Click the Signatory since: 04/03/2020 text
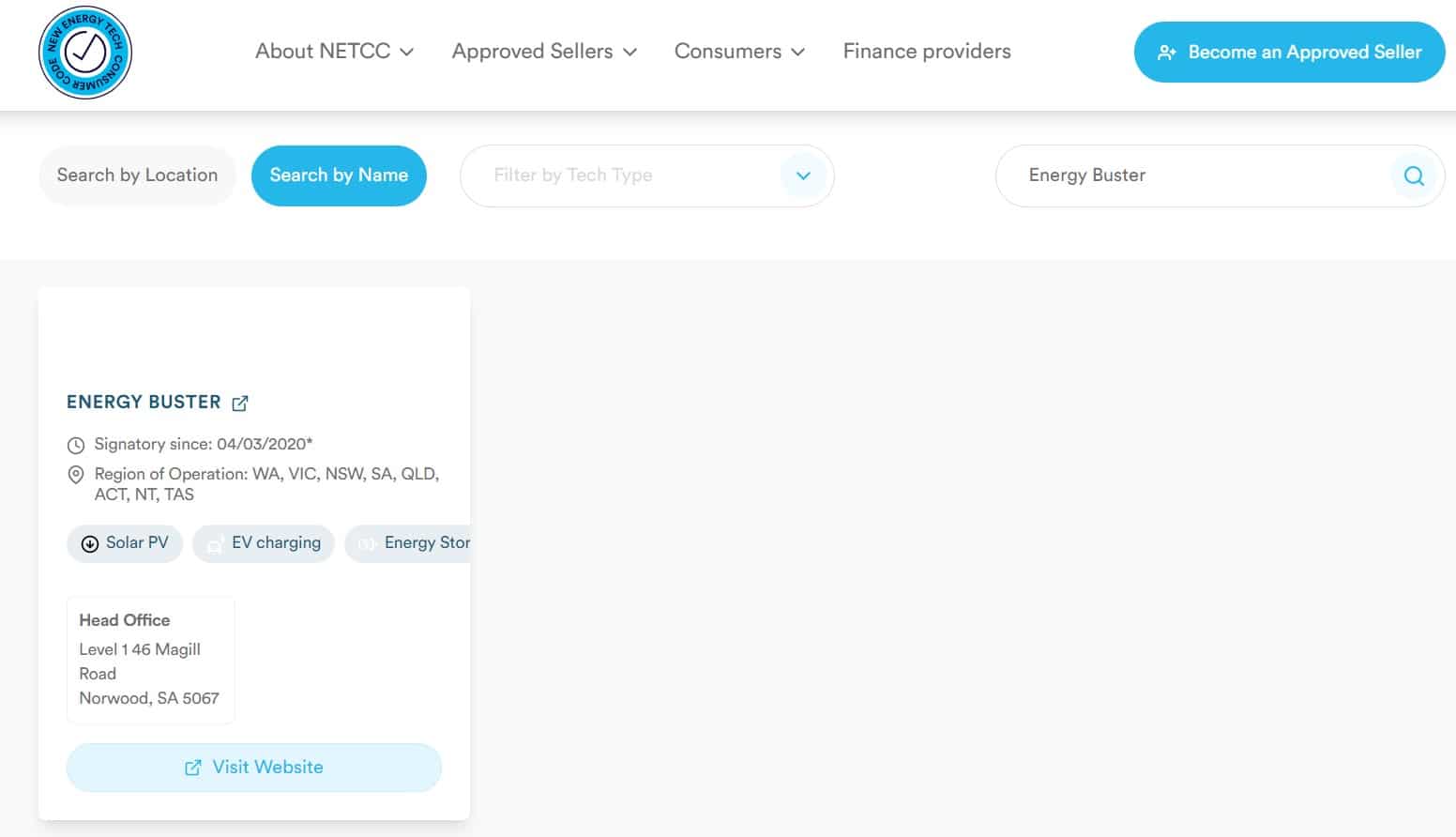Viewport: 1456px width, 837px height. (x=204, y=445)
